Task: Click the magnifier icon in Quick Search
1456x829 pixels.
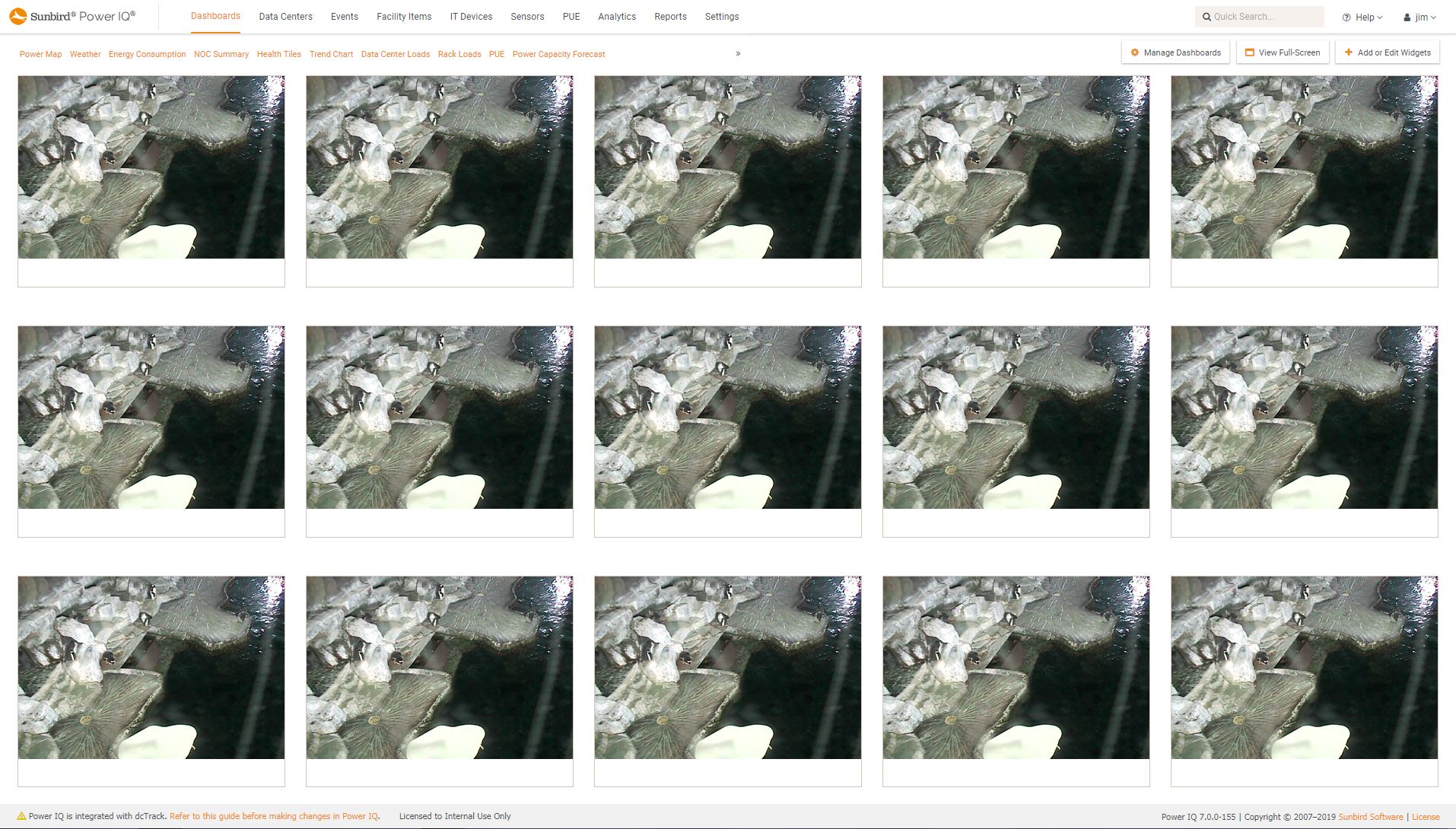Action: pos(1207,16)
